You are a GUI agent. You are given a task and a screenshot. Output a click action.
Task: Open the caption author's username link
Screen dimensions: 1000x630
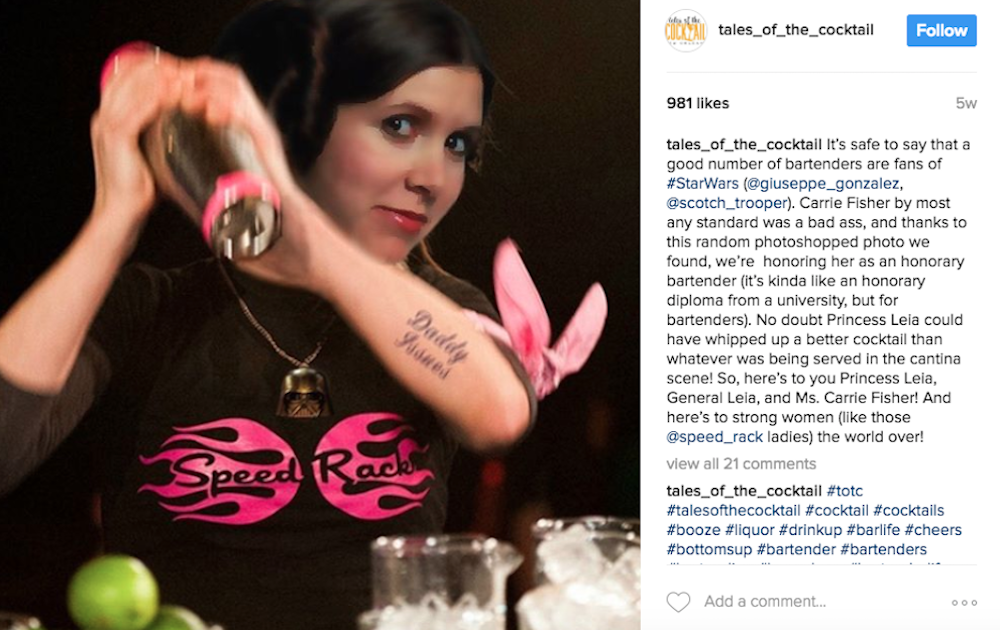tap(744, 145)
